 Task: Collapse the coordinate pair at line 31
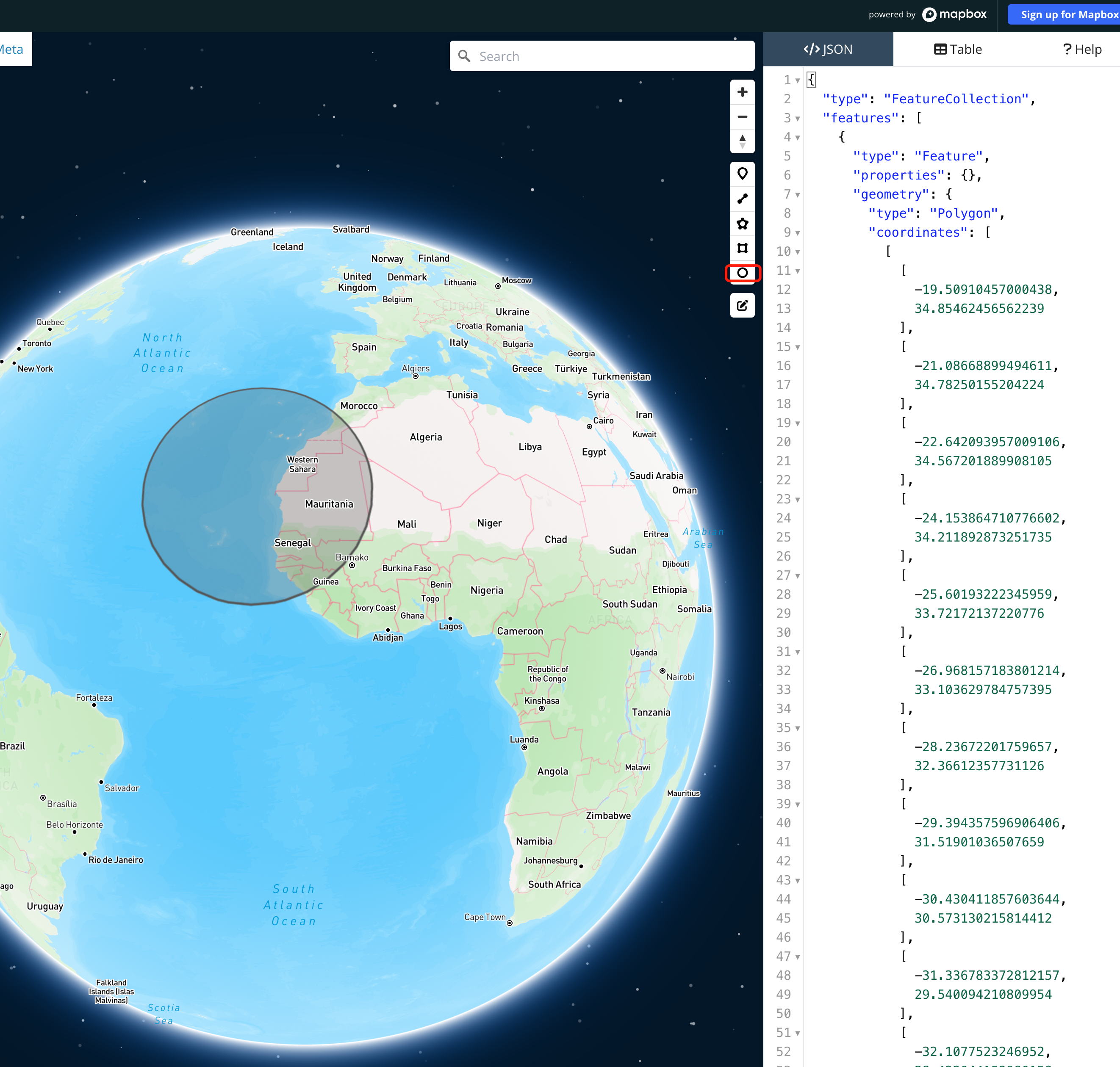point(797,652)
